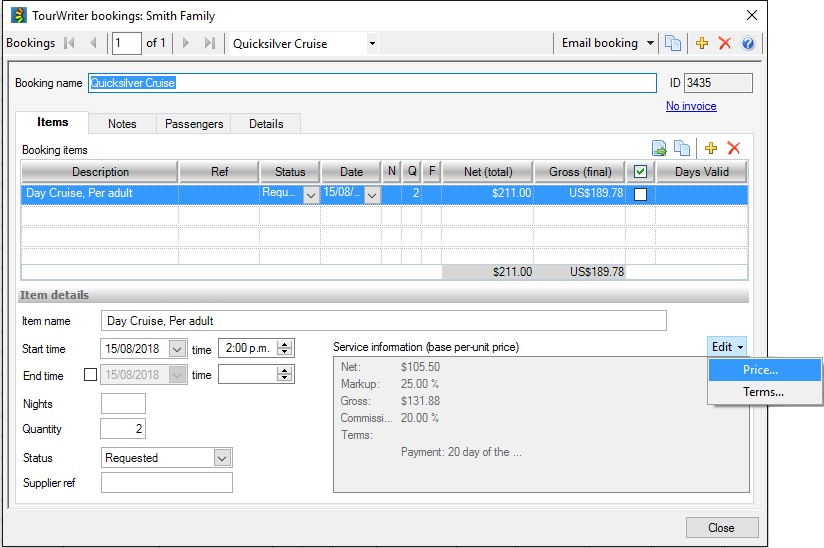Remove booking item with red X above grid

coord(734,148)
